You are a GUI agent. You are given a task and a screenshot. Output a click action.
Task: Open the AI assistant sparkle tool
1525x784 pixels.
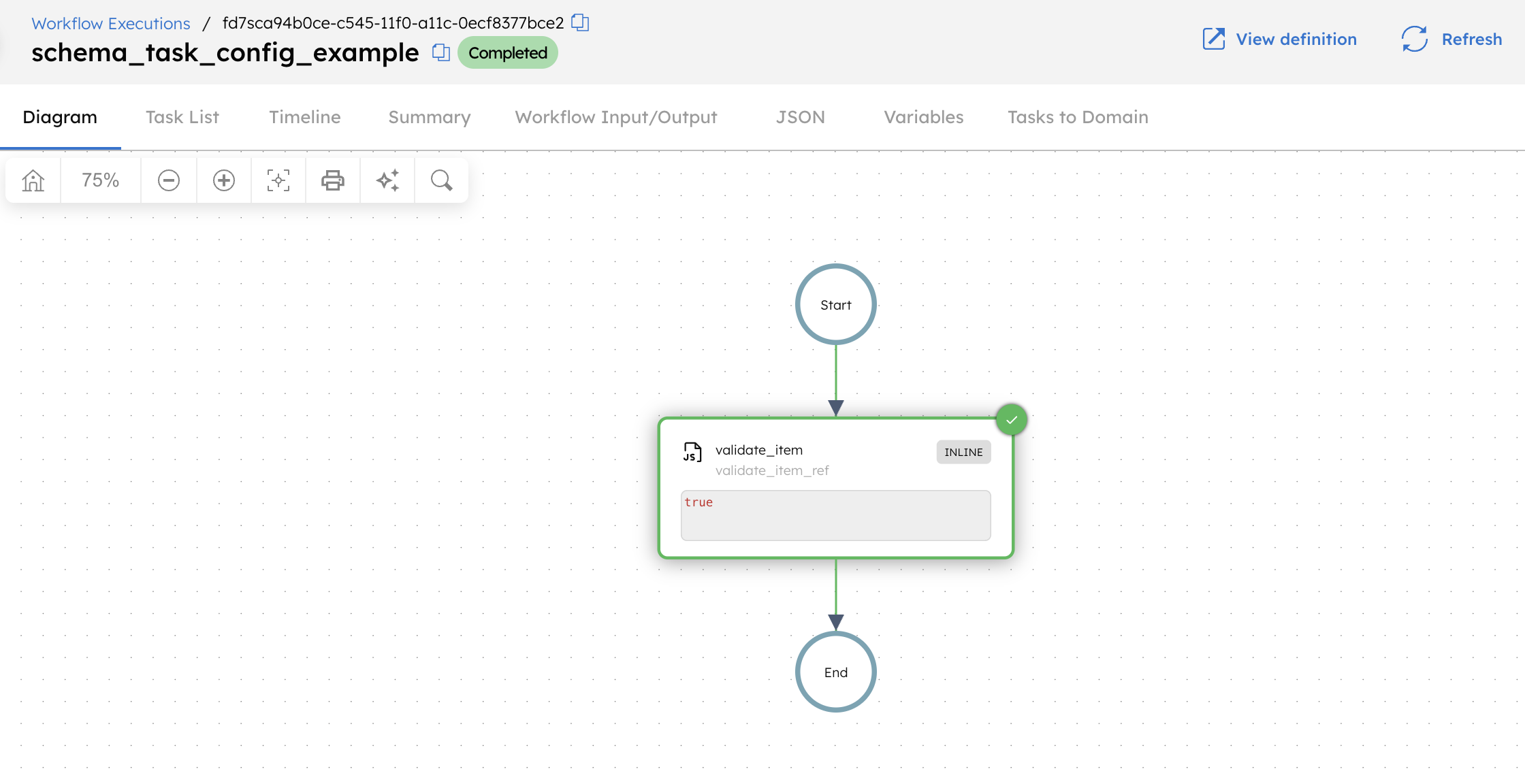click(x=387, y=180)
